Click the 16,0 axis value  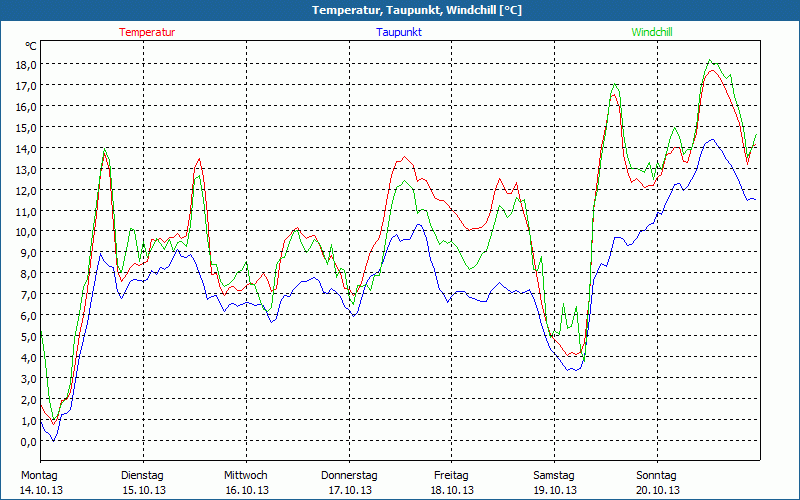tap(28, 107)
